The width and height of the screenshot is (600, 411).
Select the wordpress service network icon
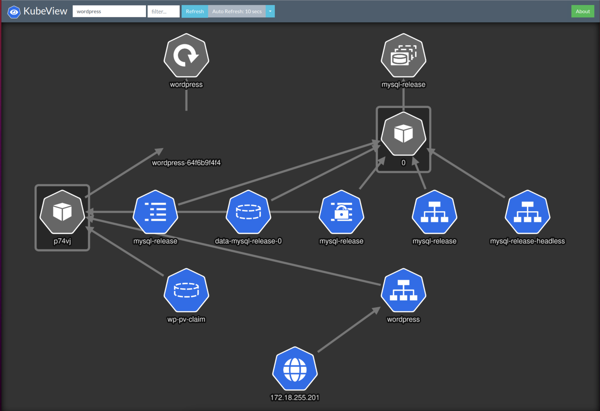(x=403, y=290)
